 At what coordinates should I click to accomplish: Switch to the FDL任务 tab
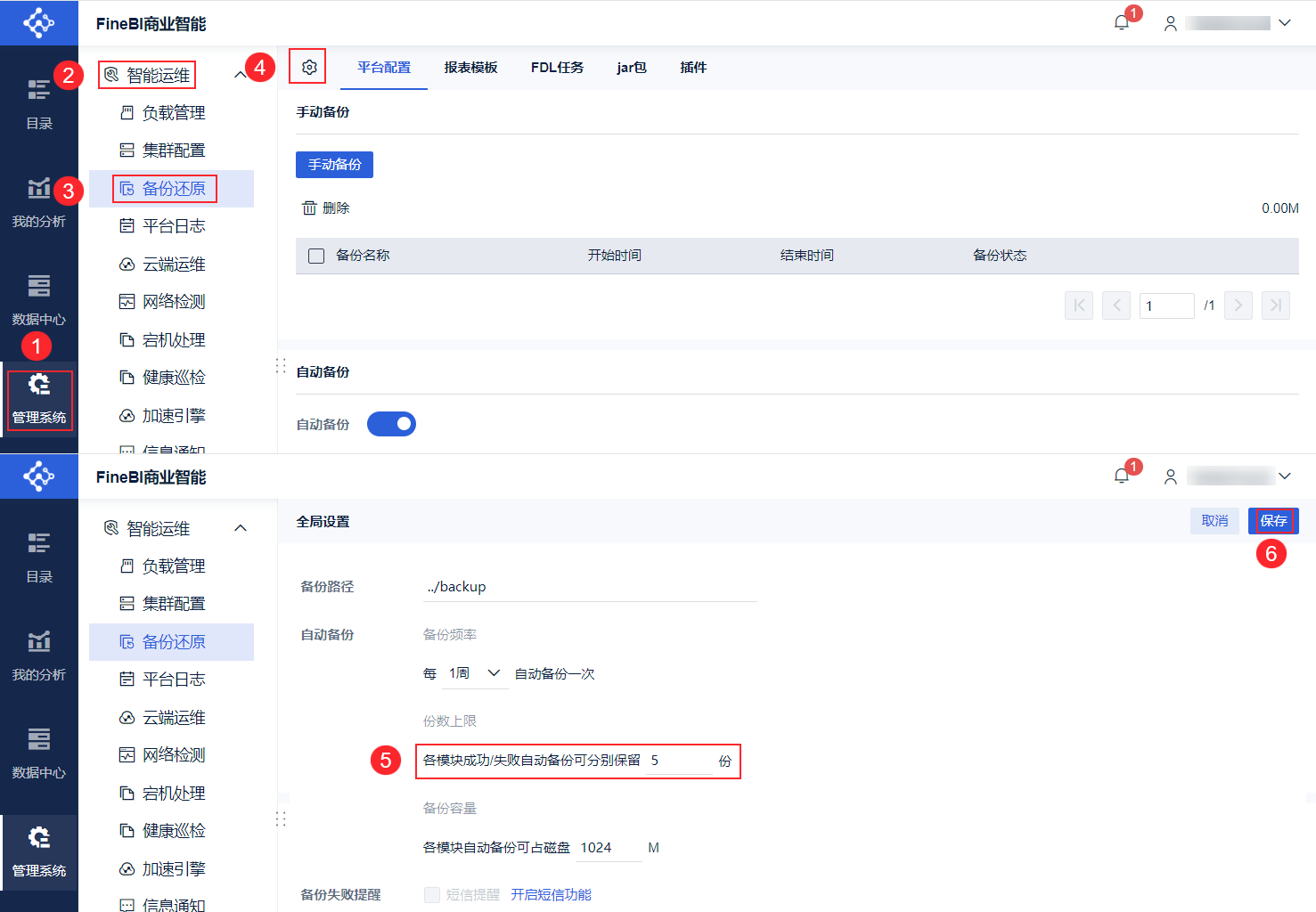557,68
